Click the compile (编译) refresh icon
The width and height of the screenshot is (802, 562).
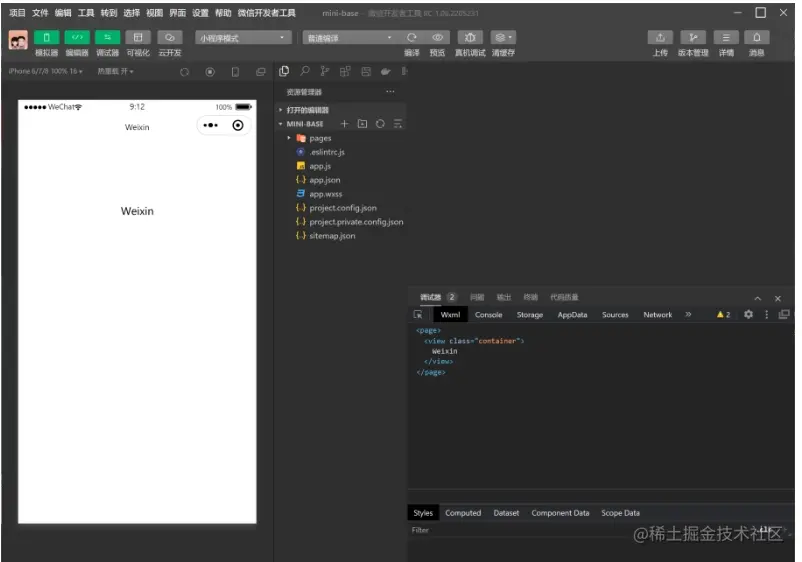412,37
